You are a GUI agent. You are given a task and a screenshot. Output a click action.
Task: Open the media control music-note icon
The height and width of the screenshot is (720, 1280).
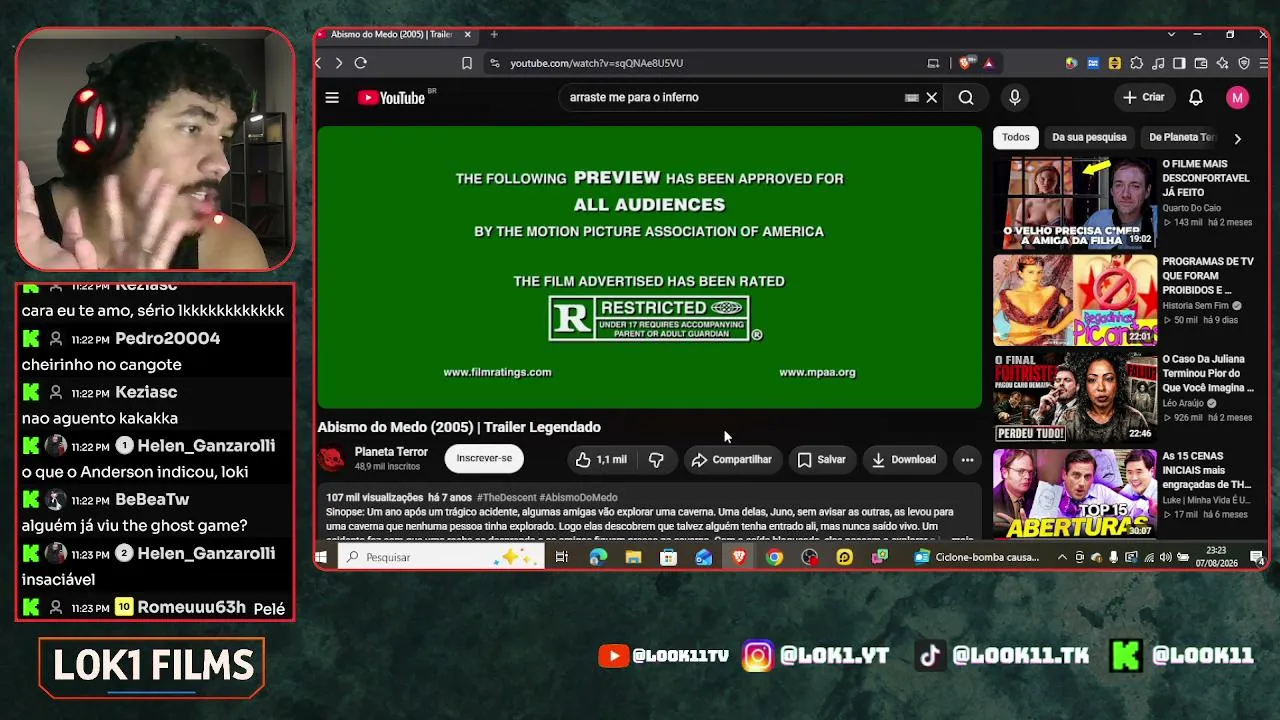pos(1158,63)
